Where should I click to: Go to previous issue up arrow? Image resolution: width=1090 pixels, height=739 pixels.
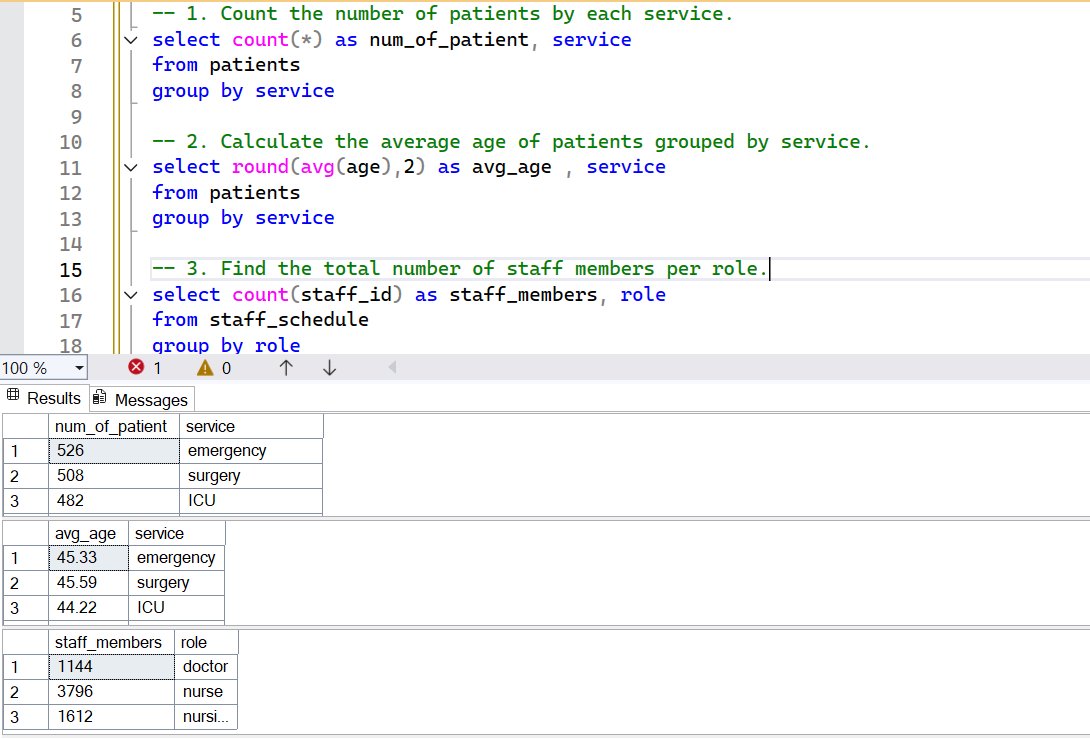(x=286, y=368)
